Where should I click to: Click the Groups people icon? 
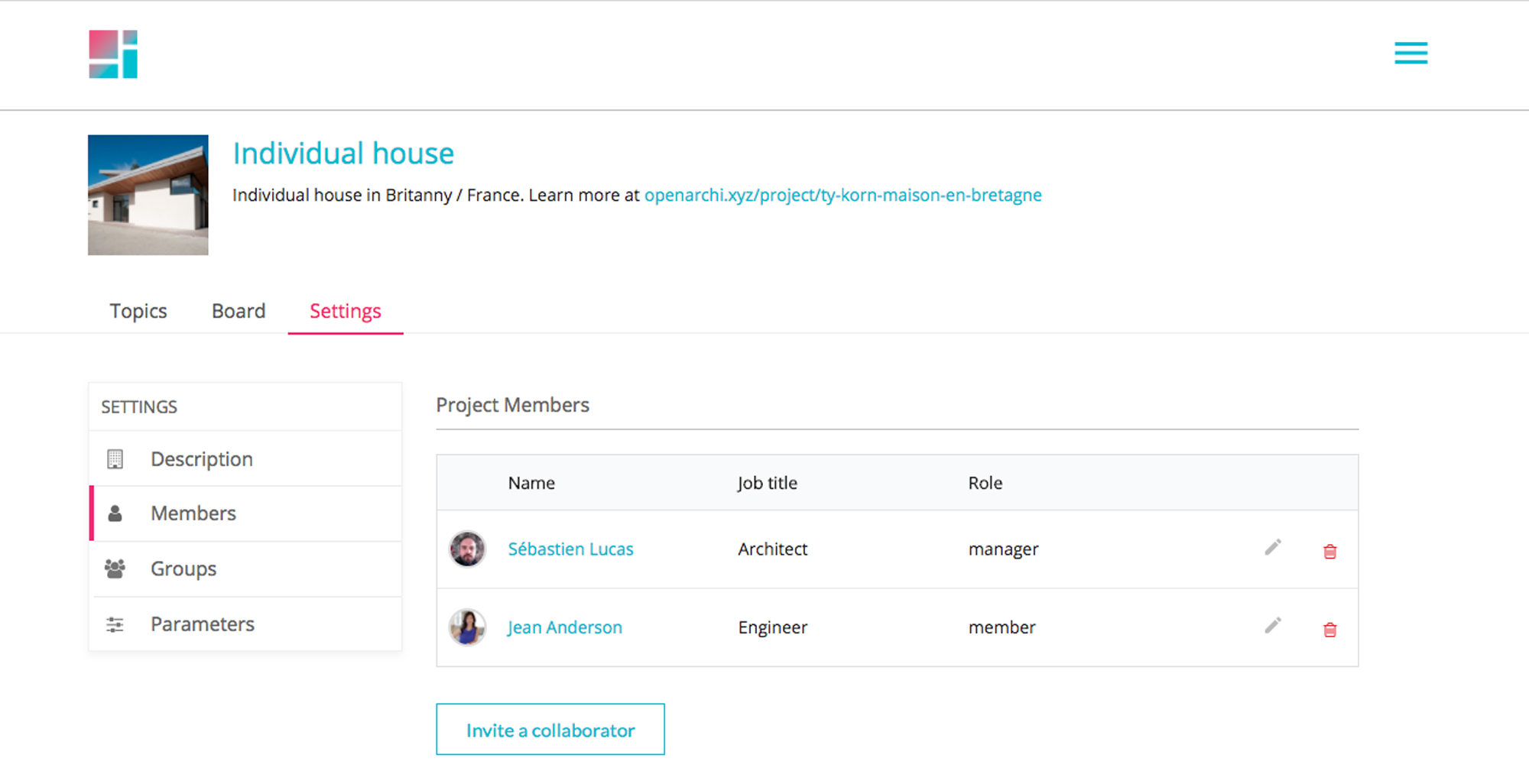click(x=115, y=569)
